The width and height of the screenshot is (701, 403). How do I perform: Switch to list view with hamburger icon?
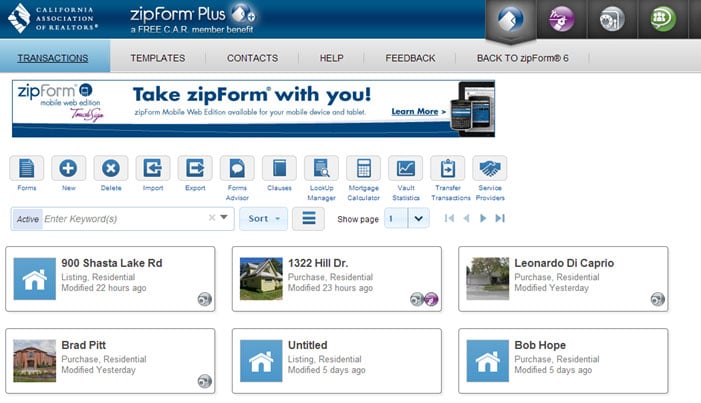[x=308, y=219]
